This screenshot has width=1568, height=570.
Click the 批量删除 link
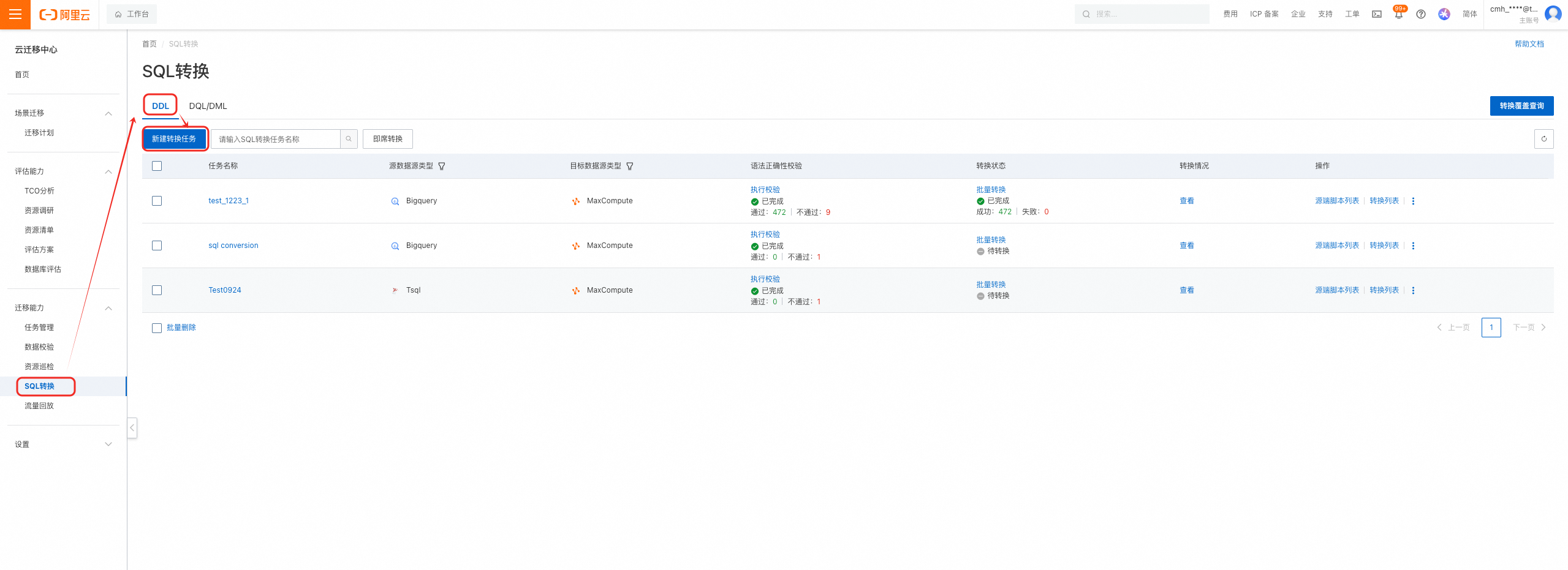pos(181,328)
